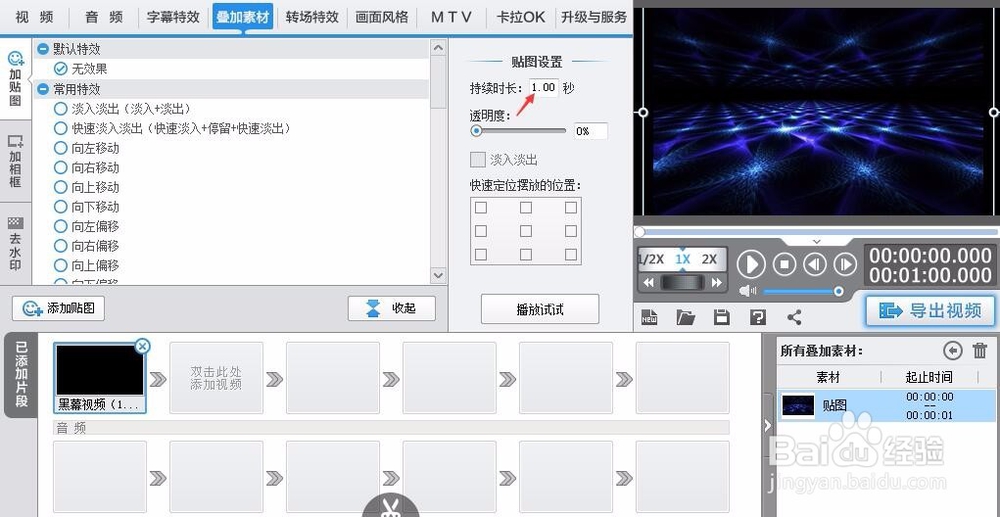Set playback speed to 2X
The image size is (1000, 517).
click(709, 259)
